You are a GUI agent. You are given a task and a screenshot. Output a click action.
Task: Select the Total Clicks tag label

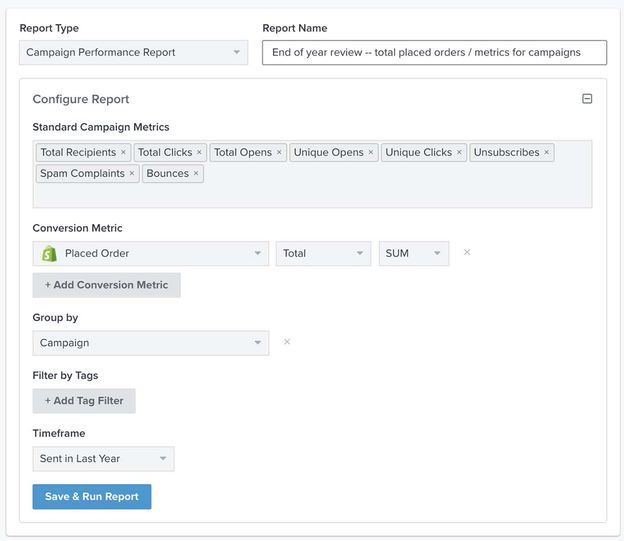[165, 152]
